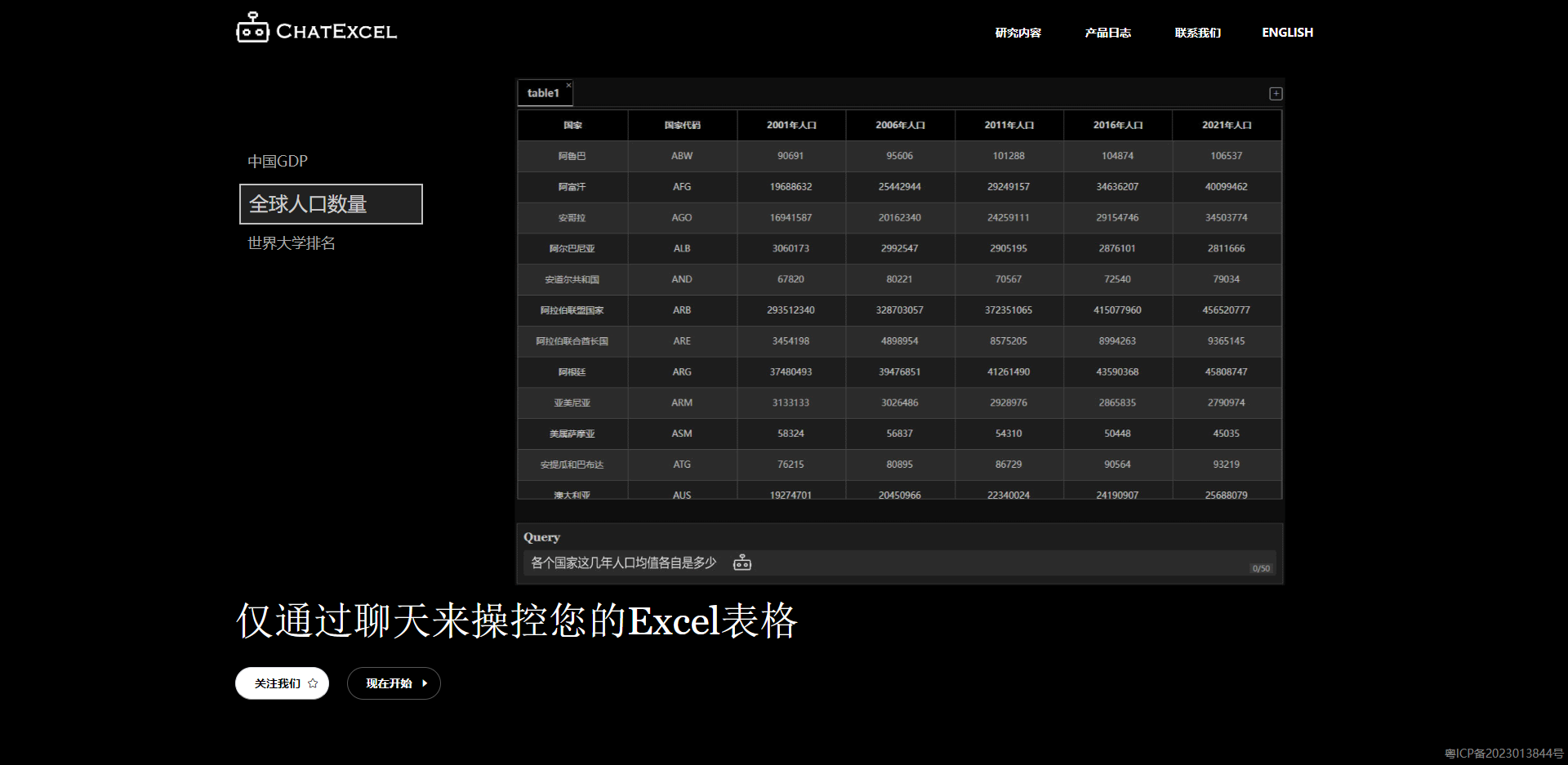Close the table1 tab with the x icon
The image size is (1568, 765).
[568, 85]
